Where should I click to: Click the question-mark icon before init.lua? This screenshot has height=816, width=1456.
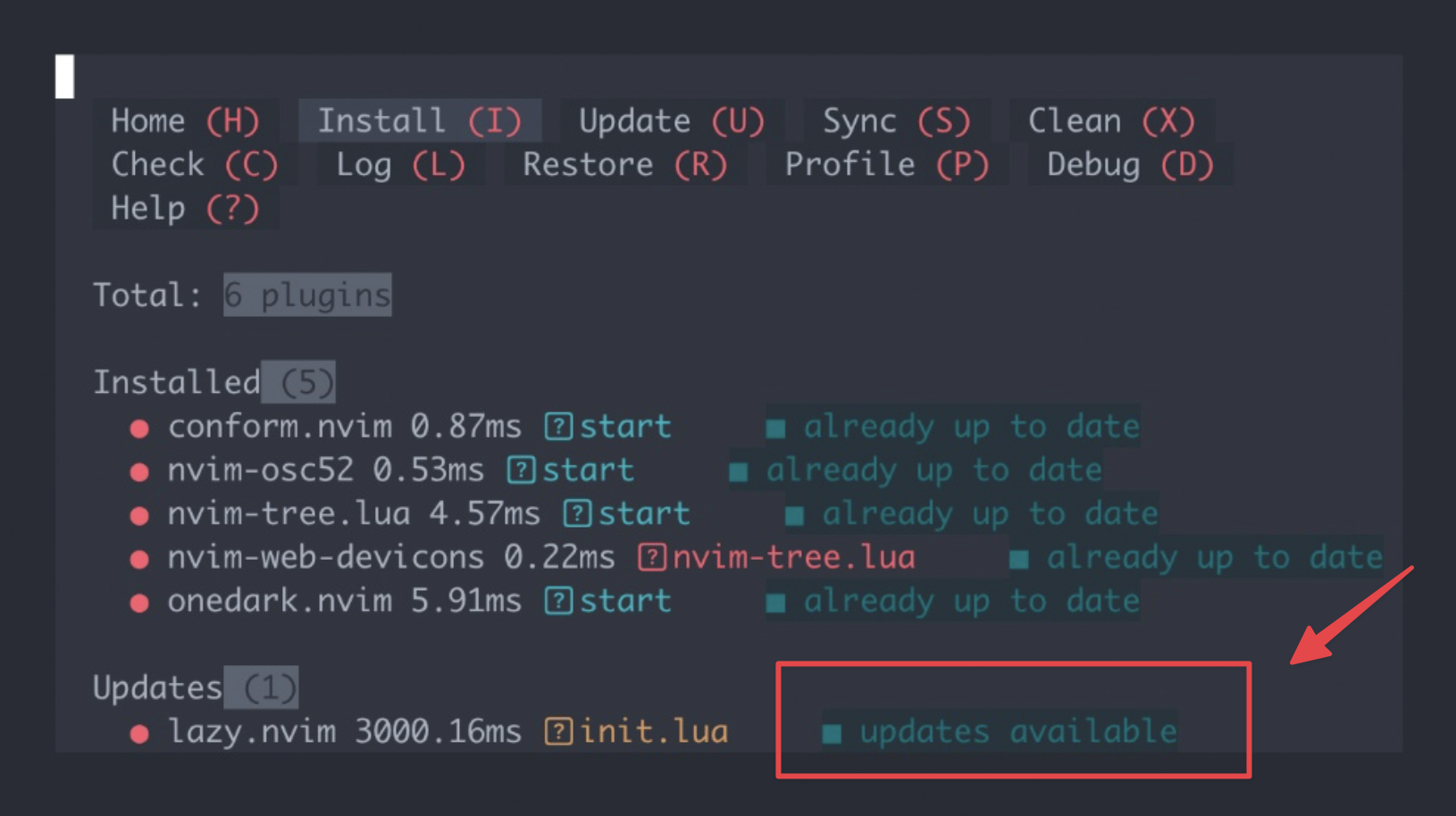[x=558, y=732]
